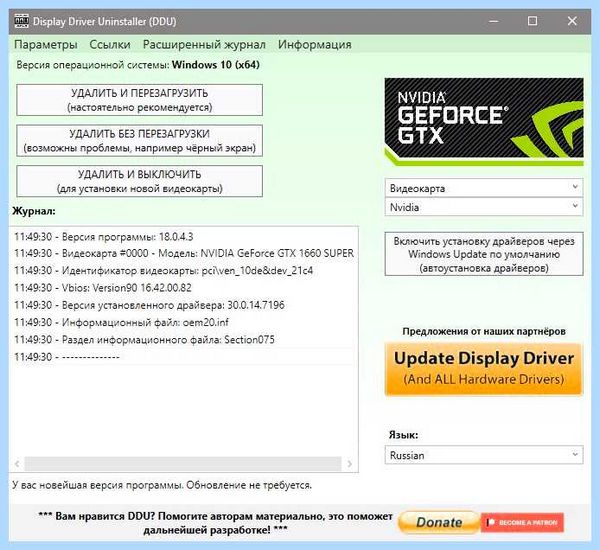Click the log scroll right arrow
Image resolution: width=600 pixels, height=550 pixels.
(x=349, y=464)
